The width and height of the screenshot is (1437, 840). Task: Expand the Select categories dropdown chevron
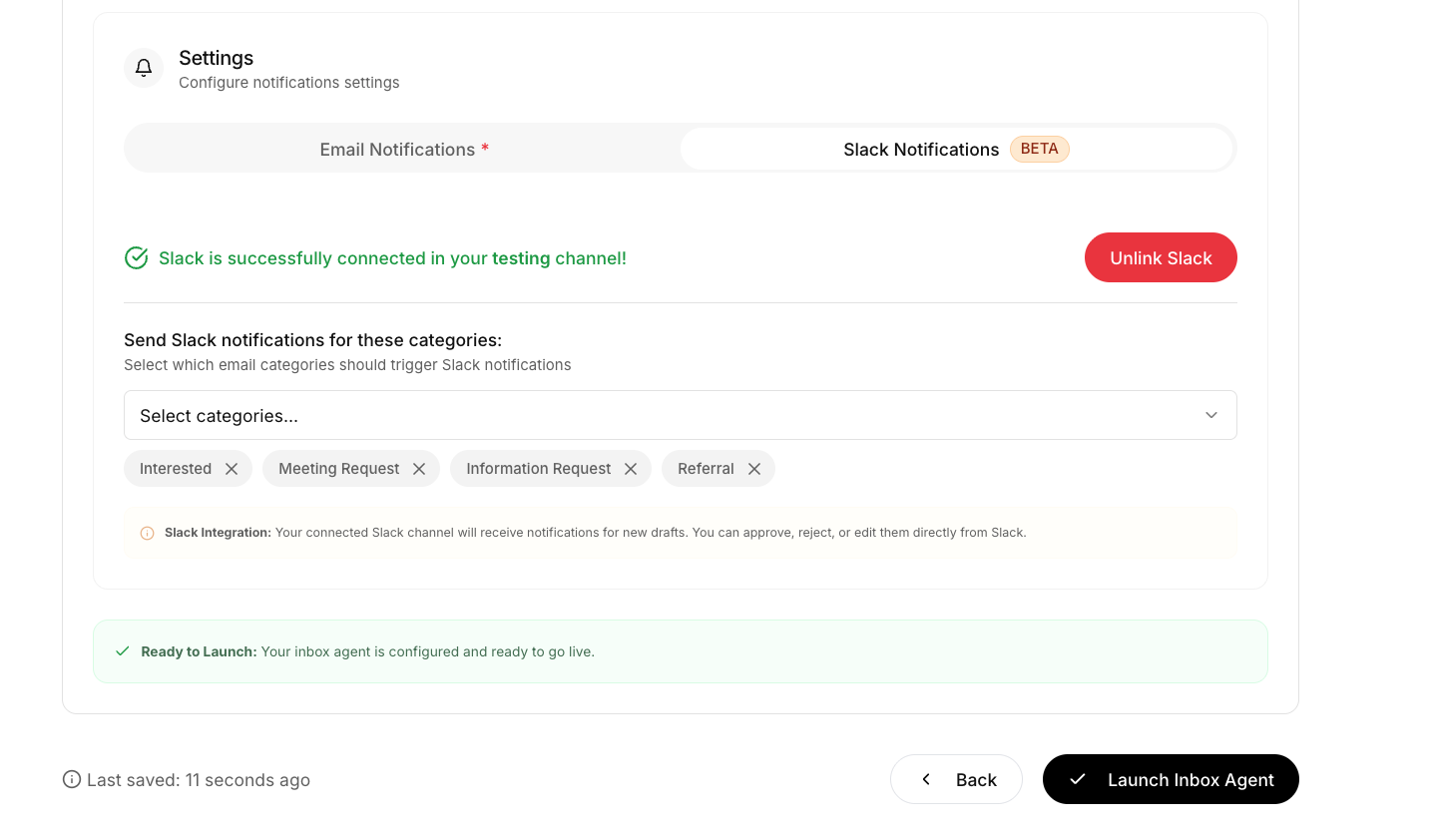click(1210, 414)
